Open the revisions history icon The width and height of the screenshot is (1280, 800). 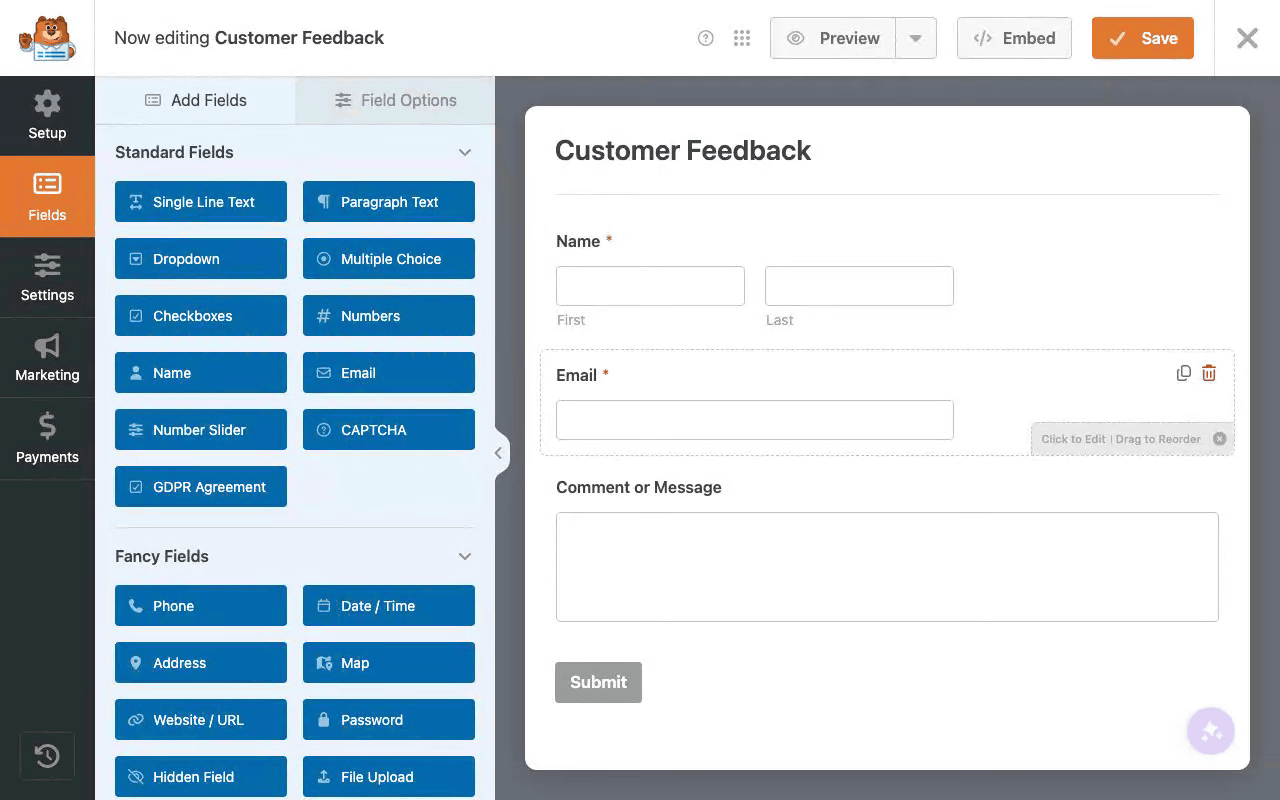tap(47, 756)
